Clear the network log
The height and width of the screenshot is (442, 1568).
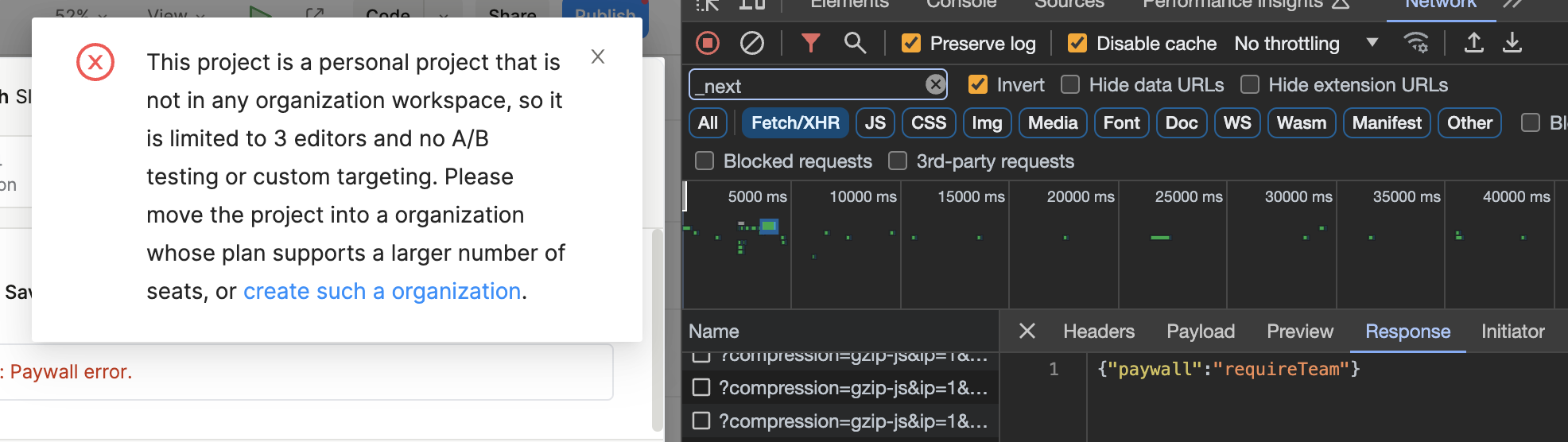click(751, 43)
